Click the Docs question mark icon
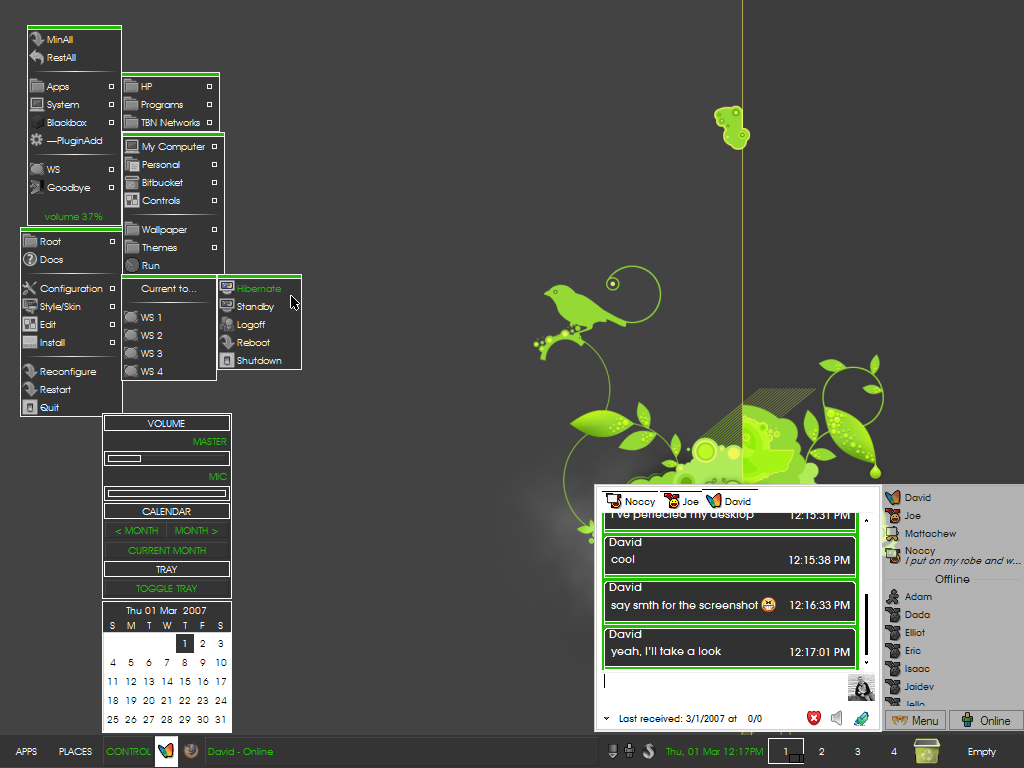 (x=30, y=259)
